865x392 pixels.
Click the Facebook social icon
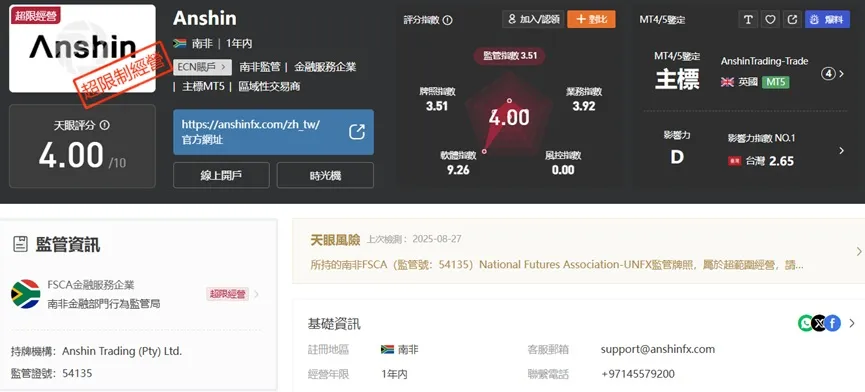(x=832, y=323)
